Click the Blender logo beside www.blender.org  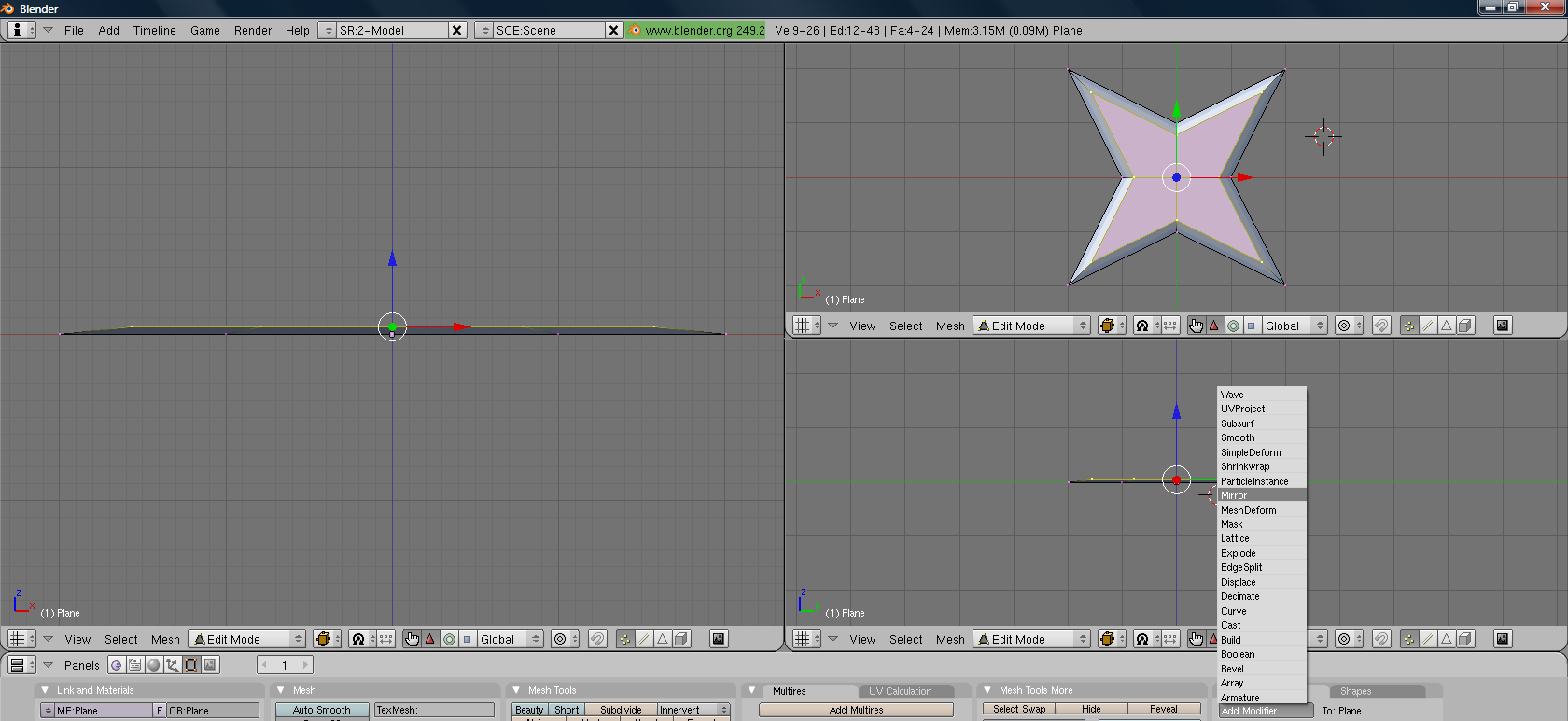[x=636, y=30]
